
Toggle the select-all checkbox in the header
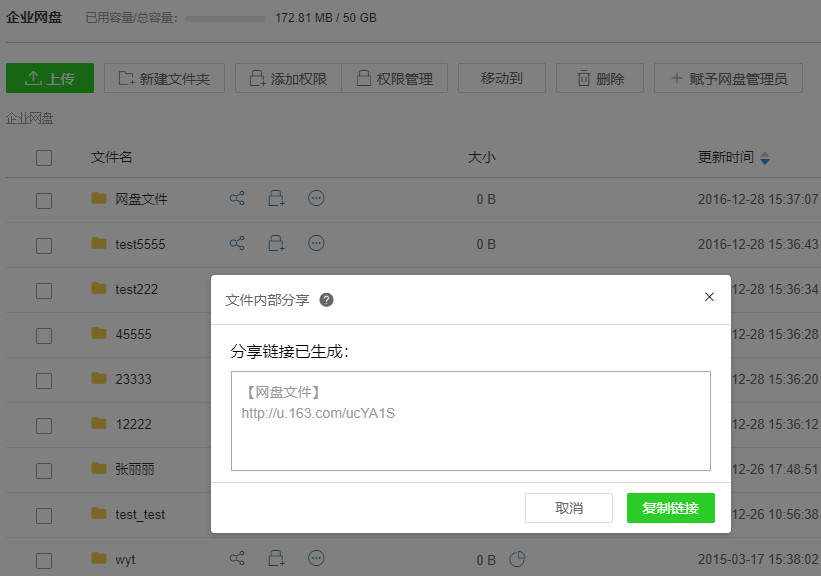[44, 158]
